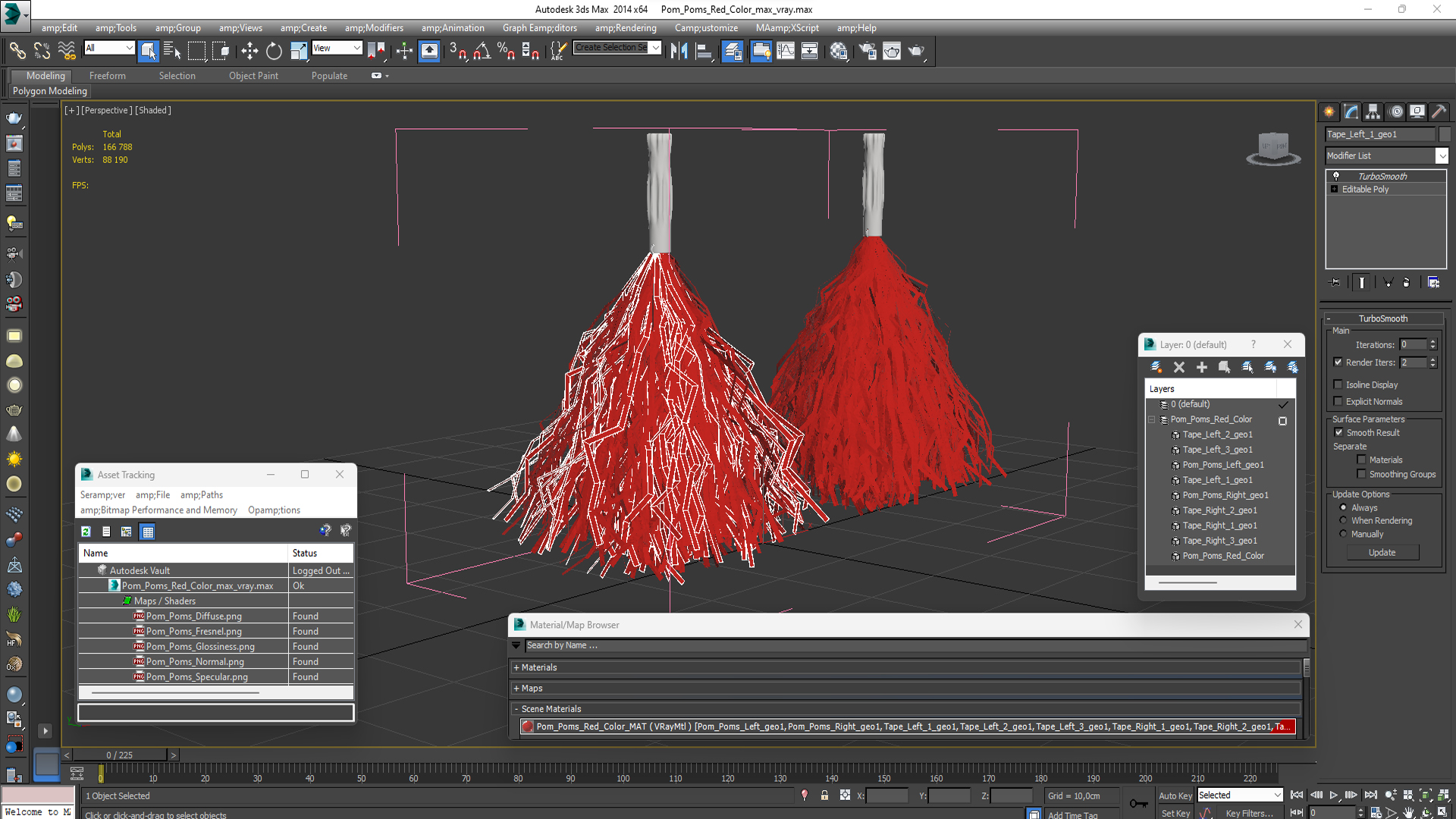The image size is (1456, 819).
Task: Toggle TurboSmooth modifier lightbulb on/off
Action: (1336, 176)
